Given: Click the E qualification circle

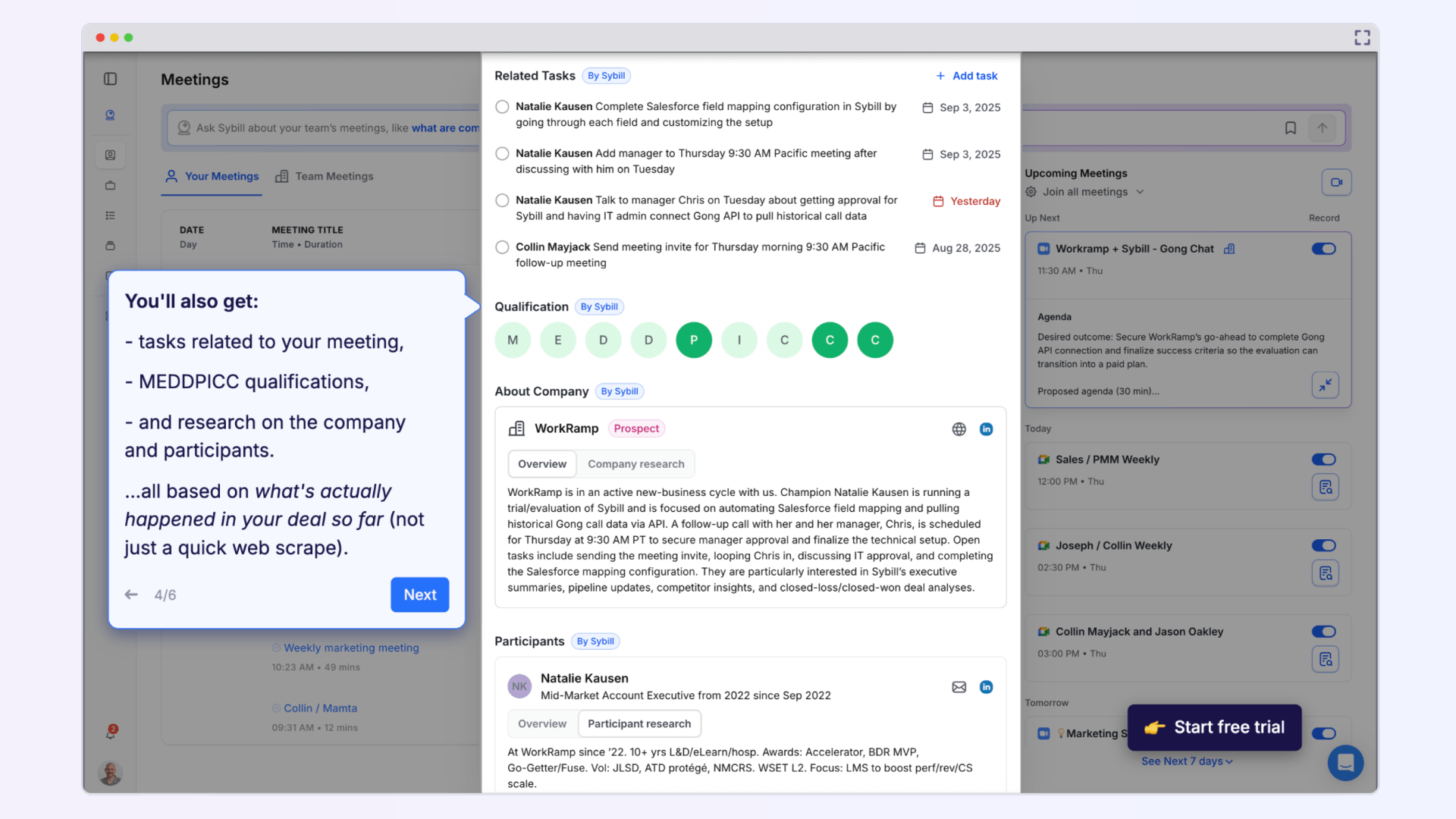Looking at the screenshot, I should pos(558,340).
